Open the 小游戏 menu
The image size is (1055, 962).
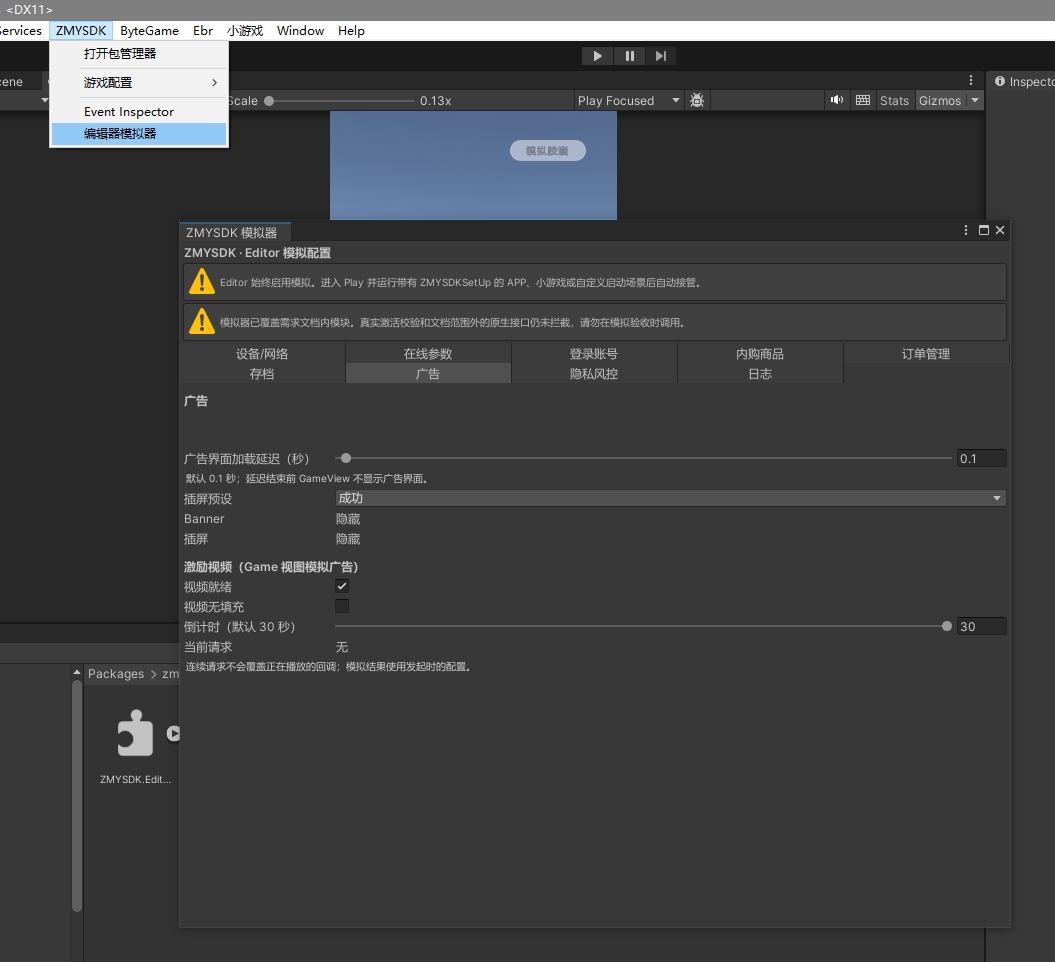coord(245,30)
